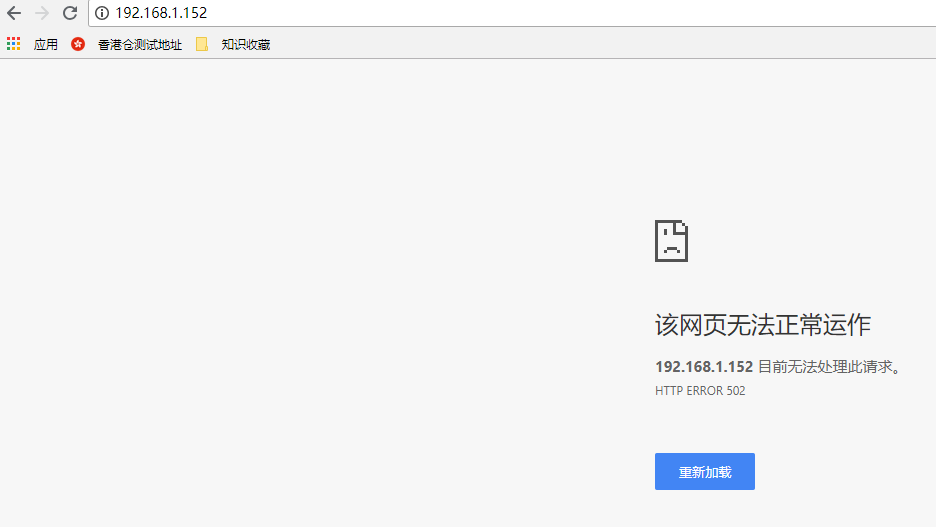
Task: Click the blank gray page area on left
Action: [x=250, y=300]
